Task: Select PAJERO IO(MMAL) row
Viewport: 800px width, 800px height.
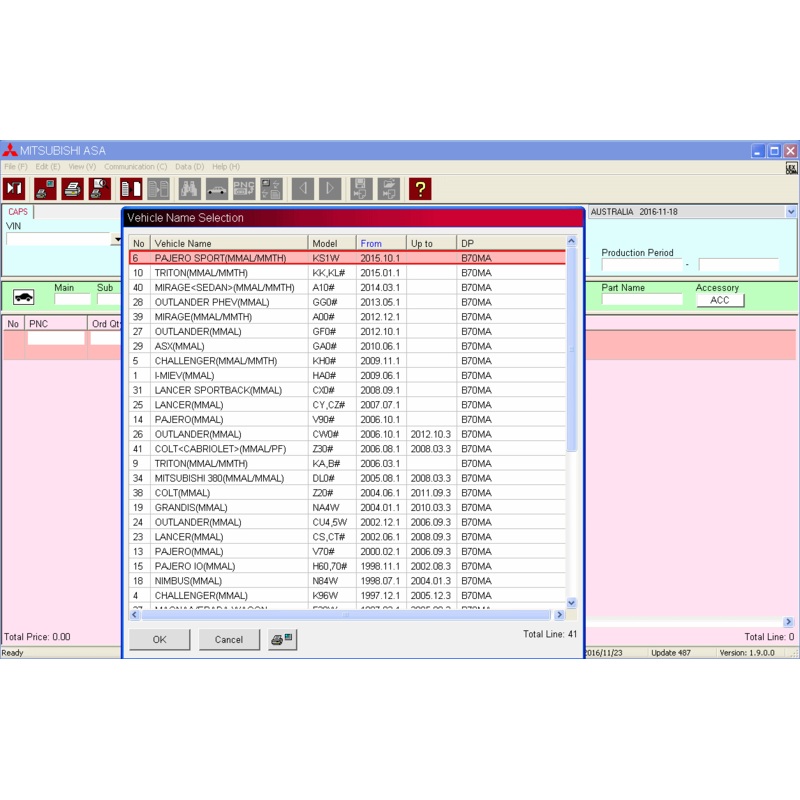Action: pyautogui.click(x=347, y=566)
